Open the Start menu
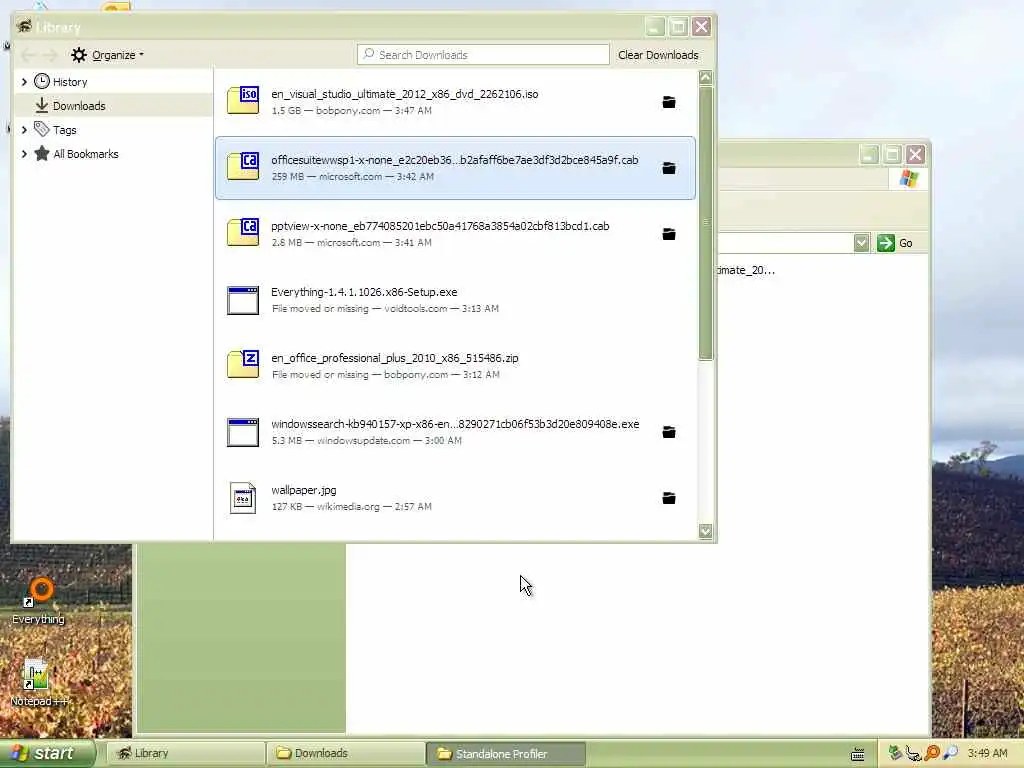Image resolution: width=1024 pixels, height=768 pixels. tap(47, 754)
